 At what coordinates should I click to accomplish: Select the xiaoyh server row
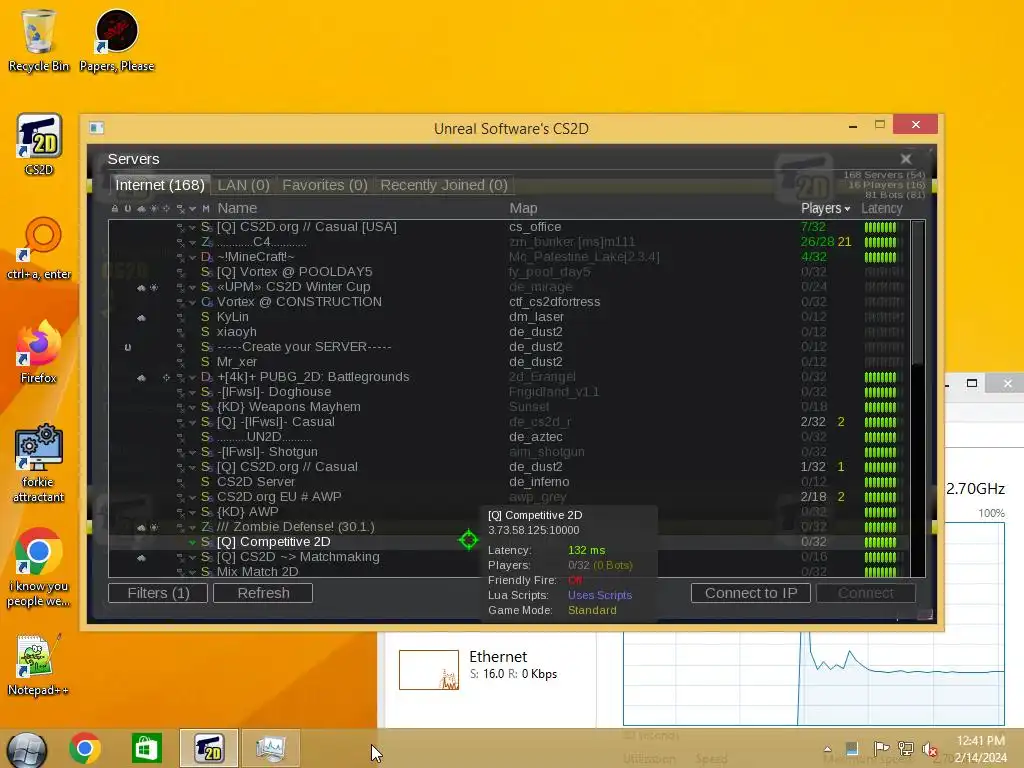coord(507,332)
